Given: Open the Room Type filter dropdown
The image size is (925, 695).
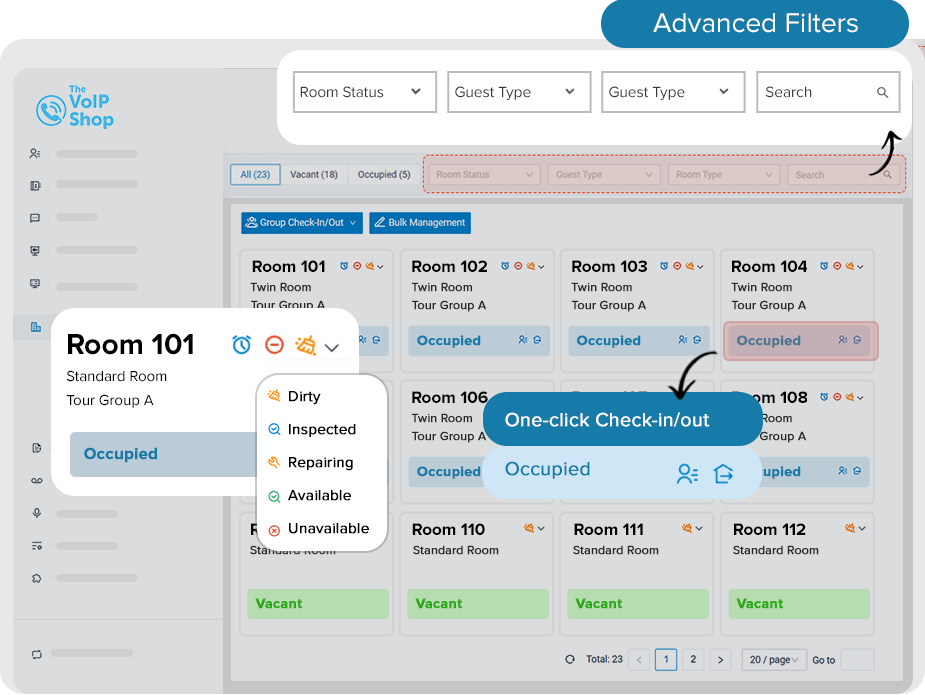Looking at the screenshot, I should (x=724, y=175).
